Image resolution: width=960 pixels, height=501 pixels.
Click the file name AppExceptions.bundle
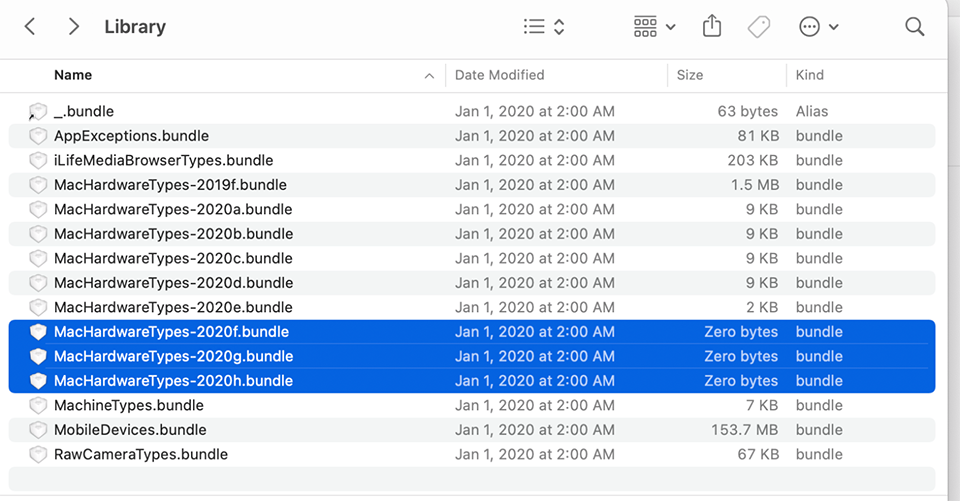point(132,136)
